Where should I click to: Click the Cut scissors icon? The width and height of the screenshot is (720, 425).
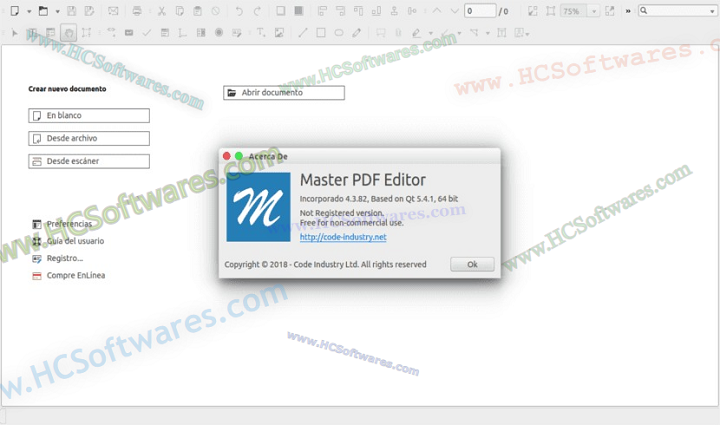coord(162,11)
